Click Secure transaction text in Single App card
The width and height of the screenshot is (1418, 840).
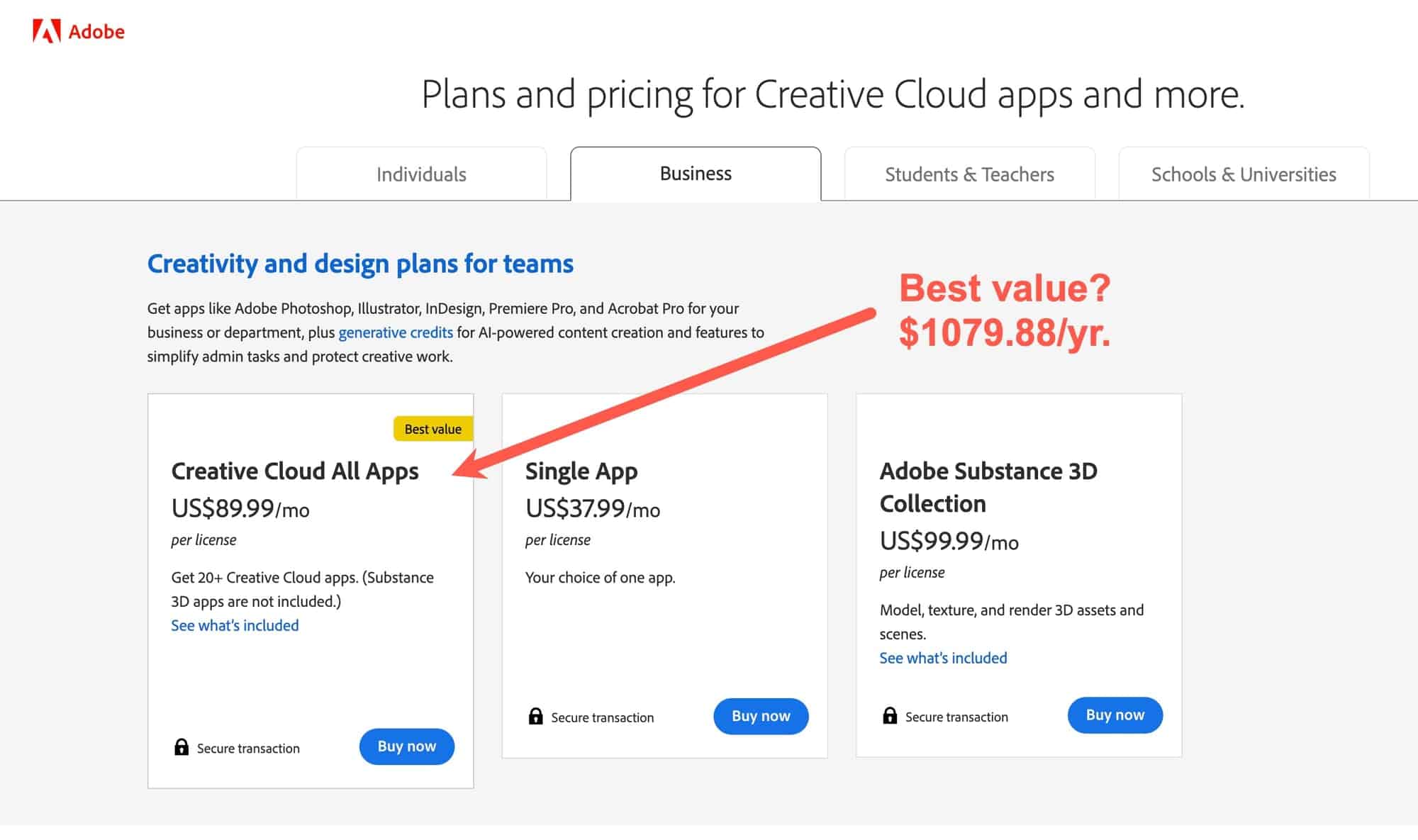603,717
